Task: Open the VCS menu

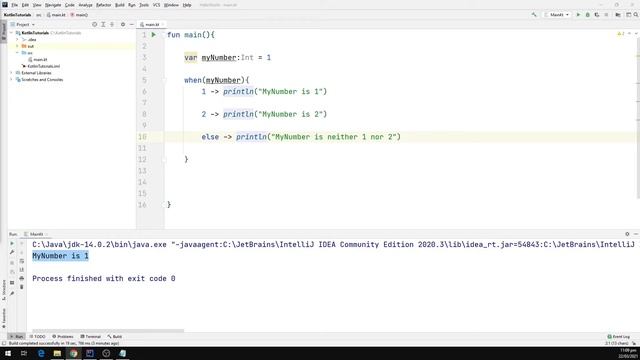Action: tap(156, 5)
